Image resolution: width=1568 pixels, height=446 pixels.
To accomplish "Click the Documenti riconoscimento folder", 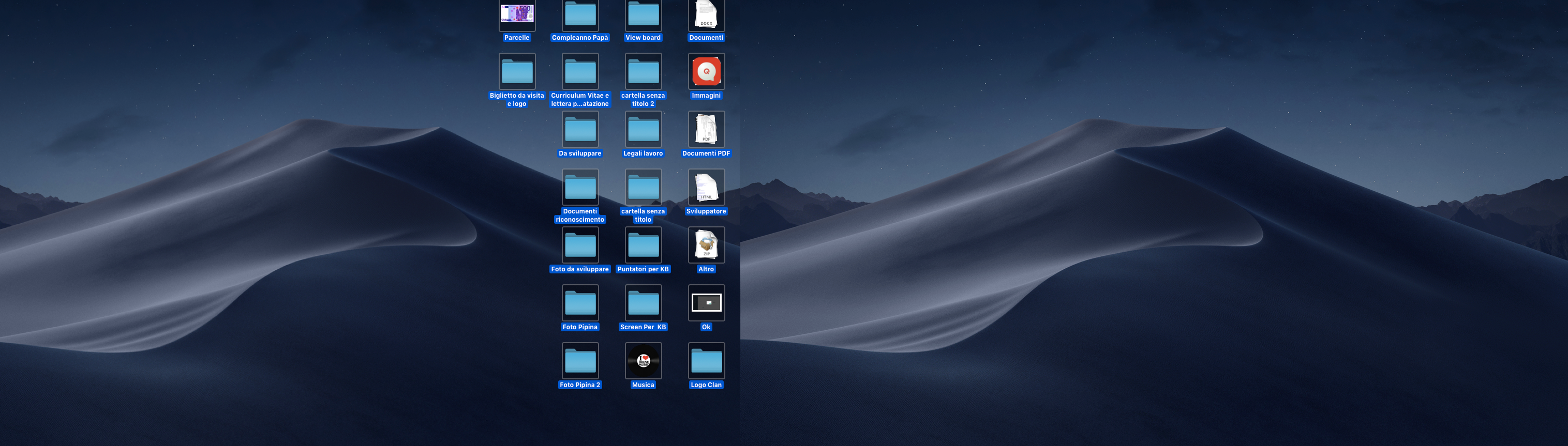I will [x=580, y=187].
